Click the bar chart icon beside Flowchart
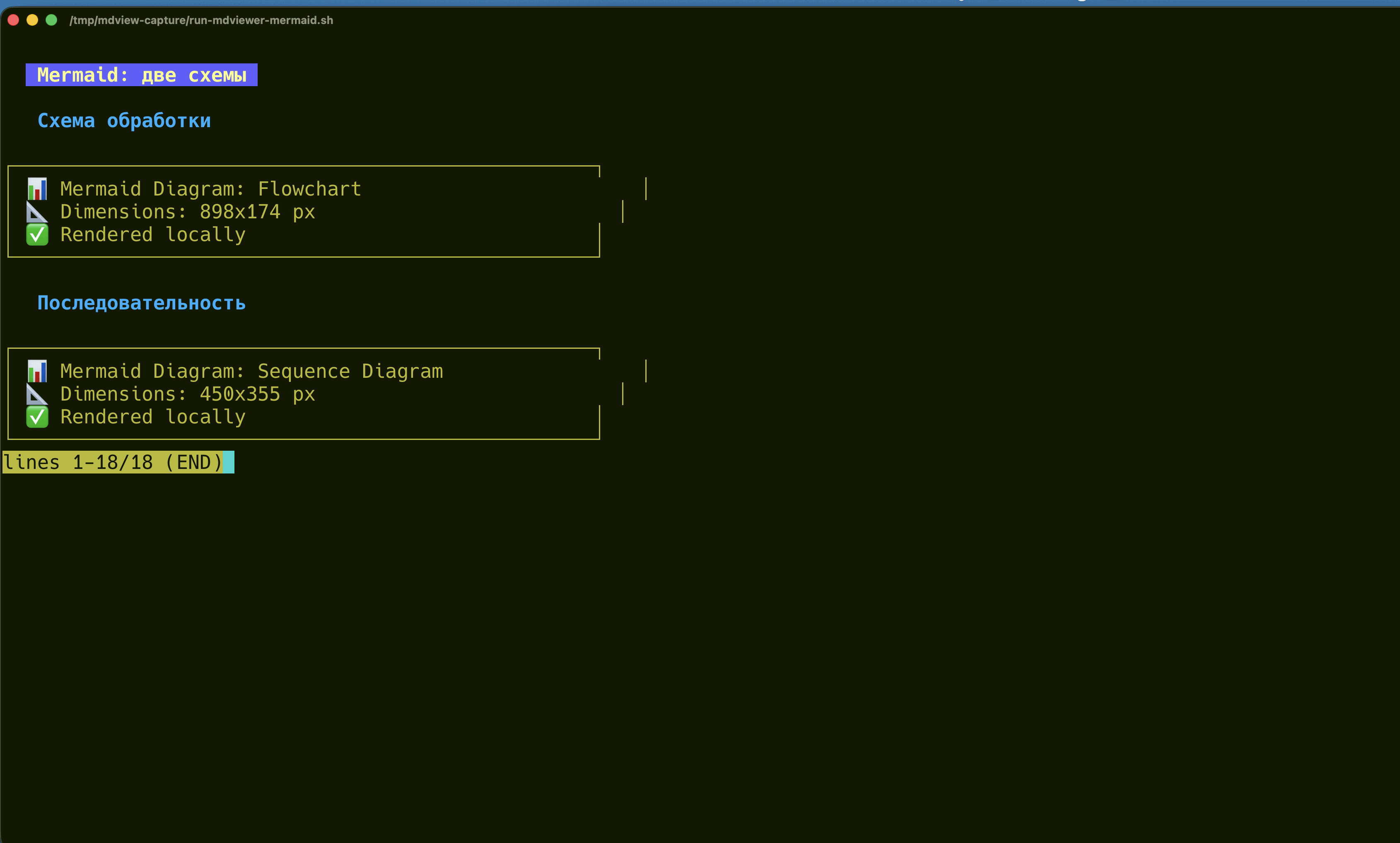This screenshot has height=843, width=1400. click(37, 188)
